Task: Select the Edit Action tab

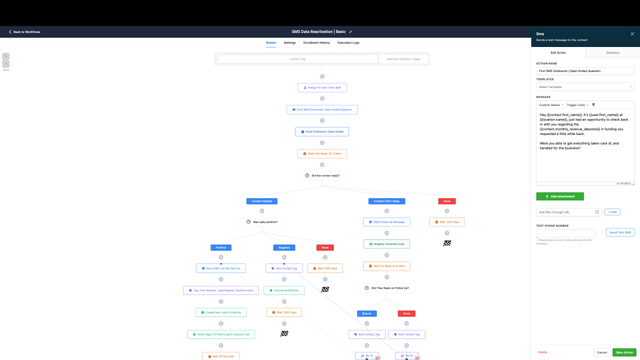Action: tap(558, 53)
